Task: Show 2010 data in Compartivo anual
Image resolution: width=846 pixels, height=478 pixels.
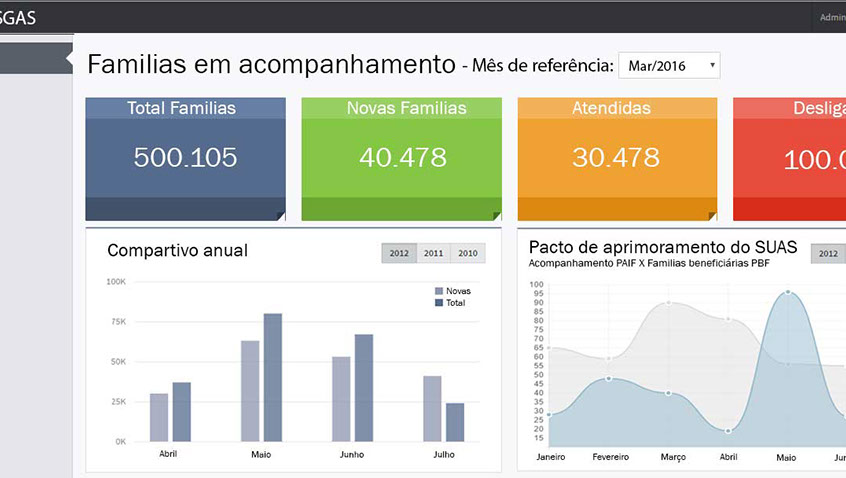Action: point(467,253)
